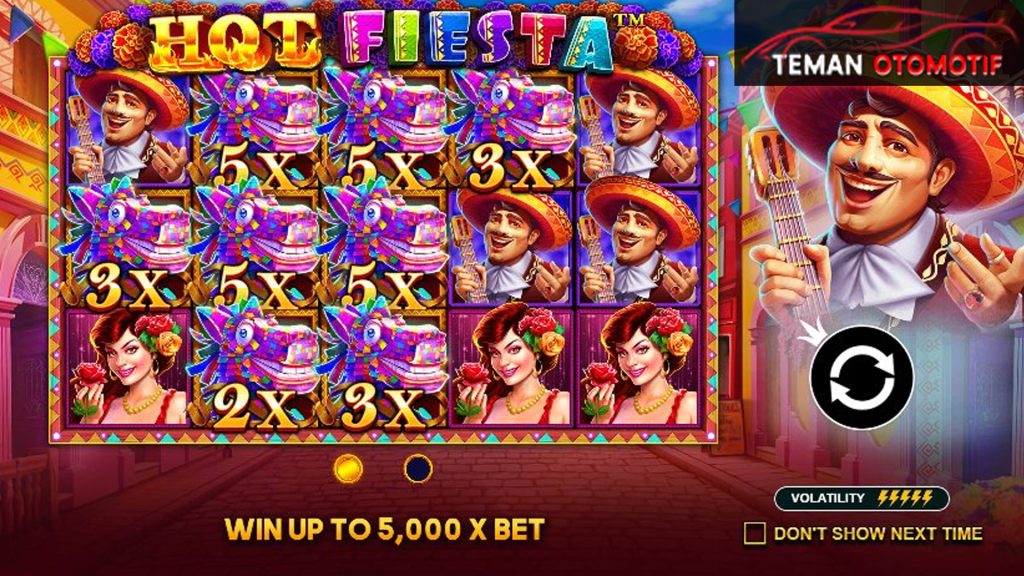Click the Teman Otomotif logo banner

tap(879, 43)
